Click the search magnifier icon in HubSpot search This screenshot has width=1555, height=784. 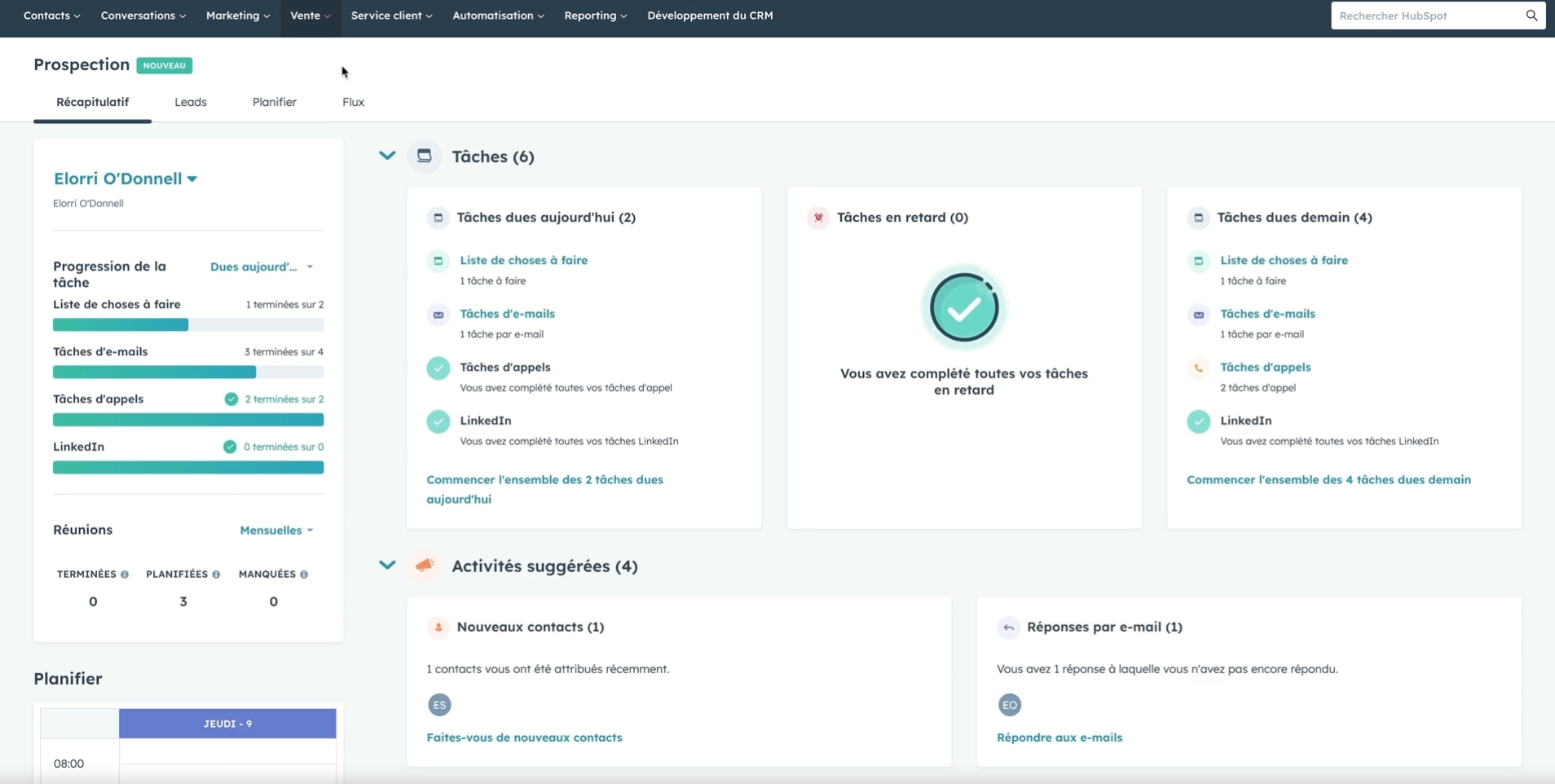pos(1531,15)
